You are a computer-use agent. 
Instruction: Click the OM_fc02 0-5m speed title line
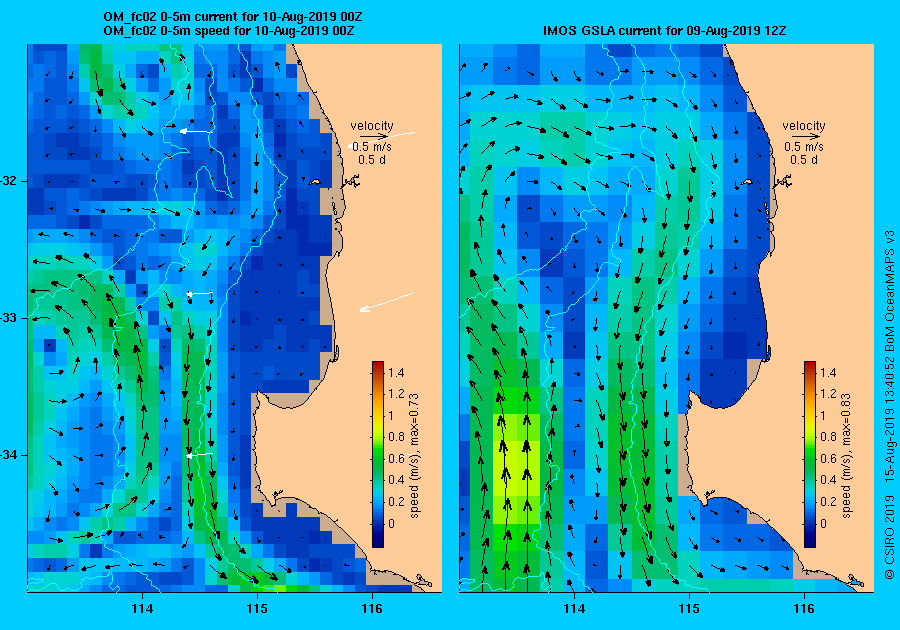[x=228, y=31]
